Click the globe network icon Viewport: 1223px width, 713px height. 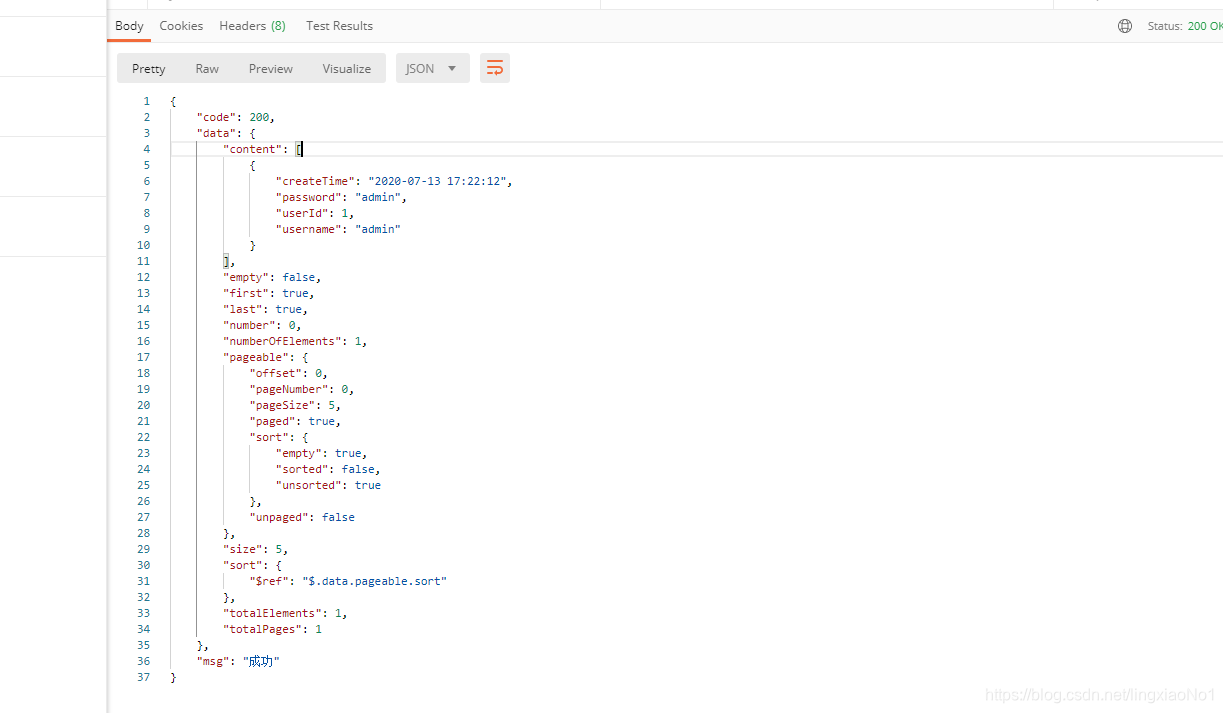tap(1125, 26)
